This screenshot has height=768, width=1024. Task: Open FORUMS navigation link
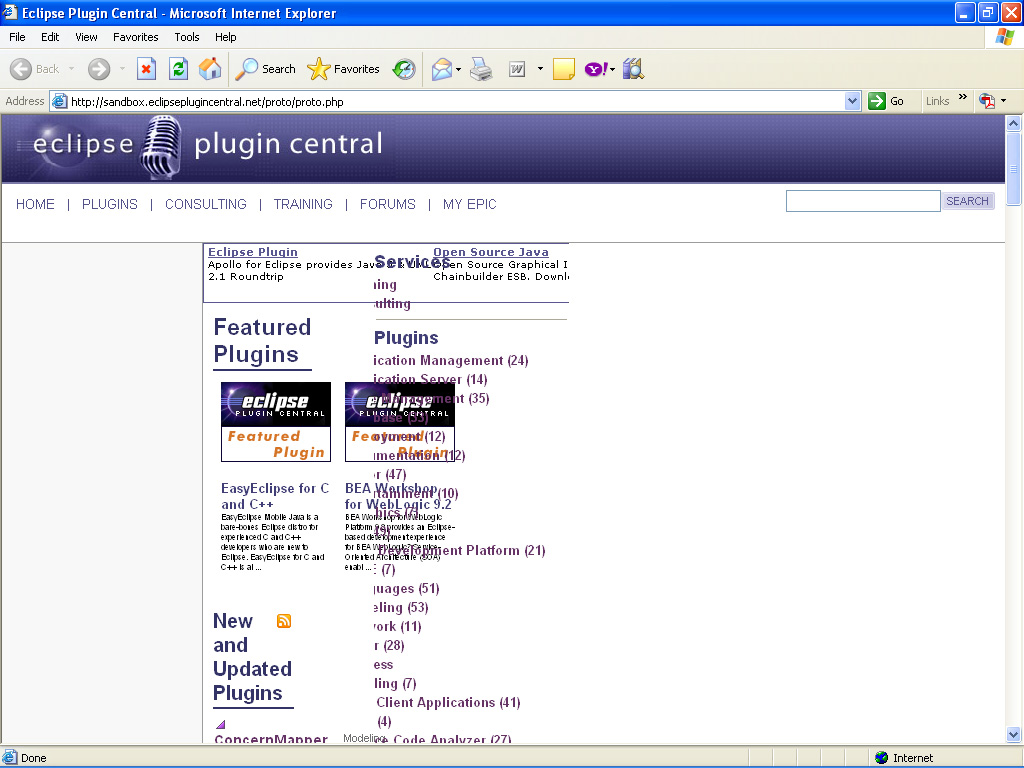(388, 204)
